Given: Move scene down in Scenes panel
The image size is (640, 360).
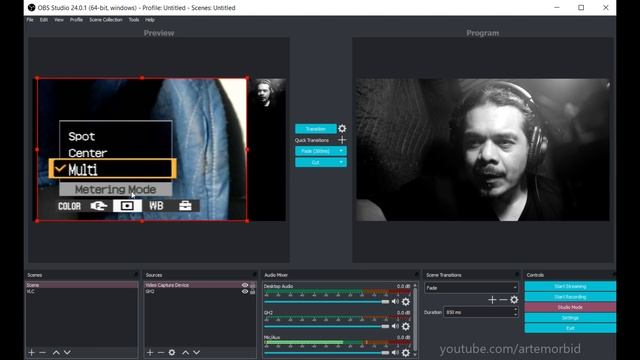Looking at the screenshot, I should pos(67,352).
